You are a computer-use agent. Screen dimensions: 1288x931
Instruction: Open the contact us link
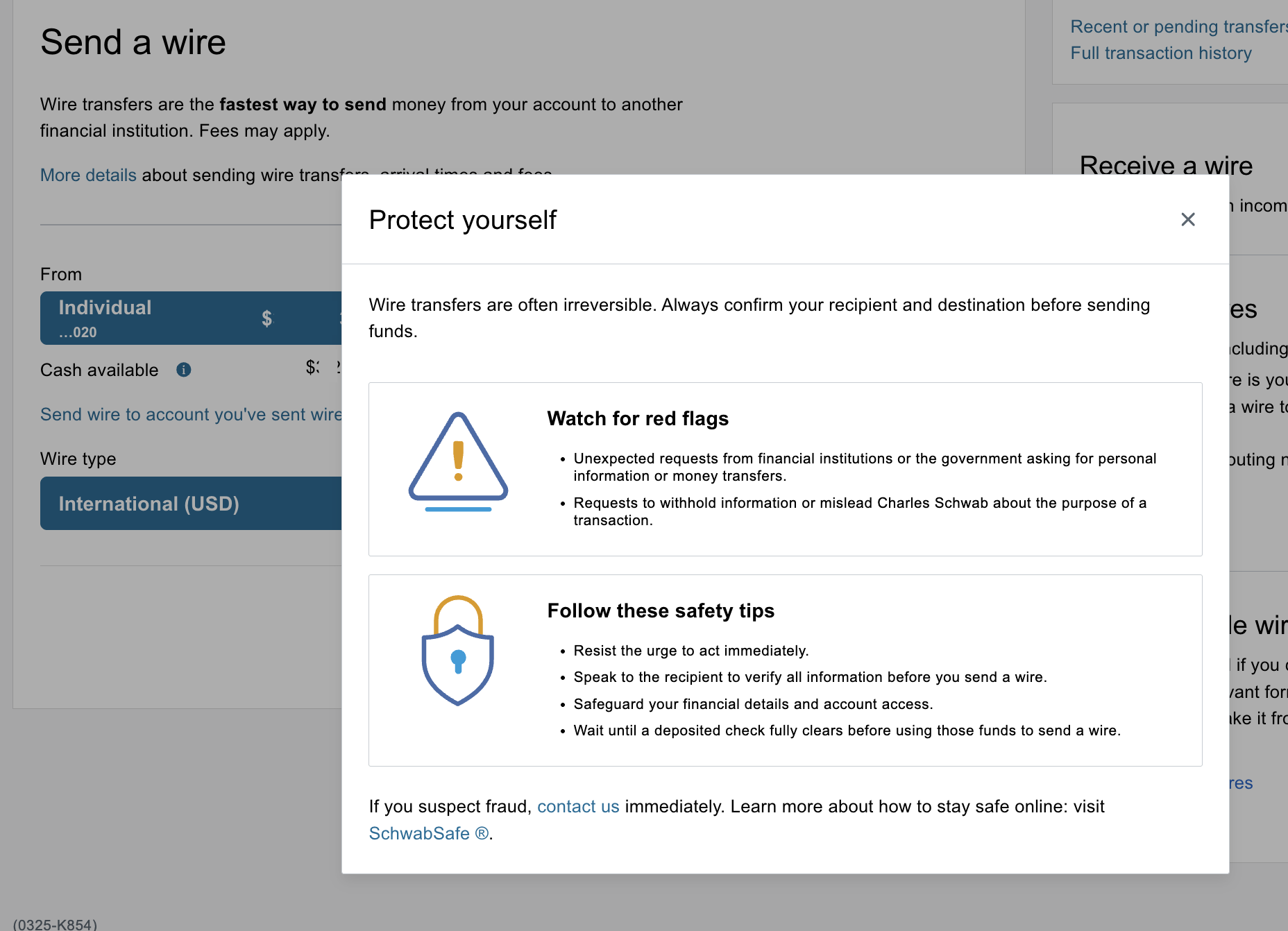point(578,807)
